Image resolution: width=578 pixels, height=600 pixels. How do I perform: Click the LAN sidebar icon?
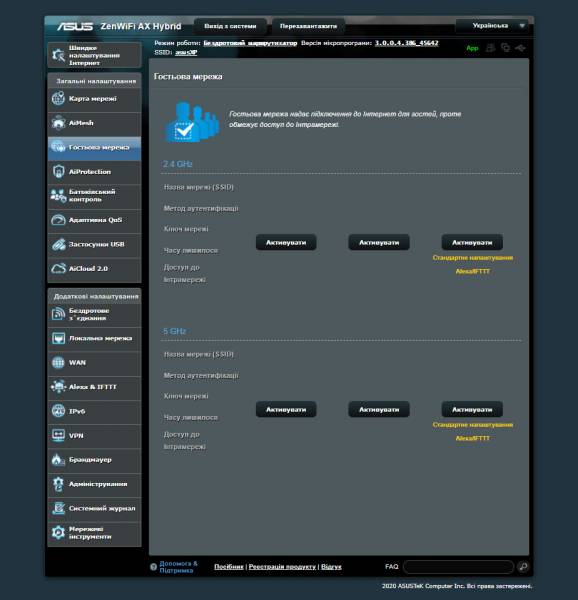(x=58, y=338)
